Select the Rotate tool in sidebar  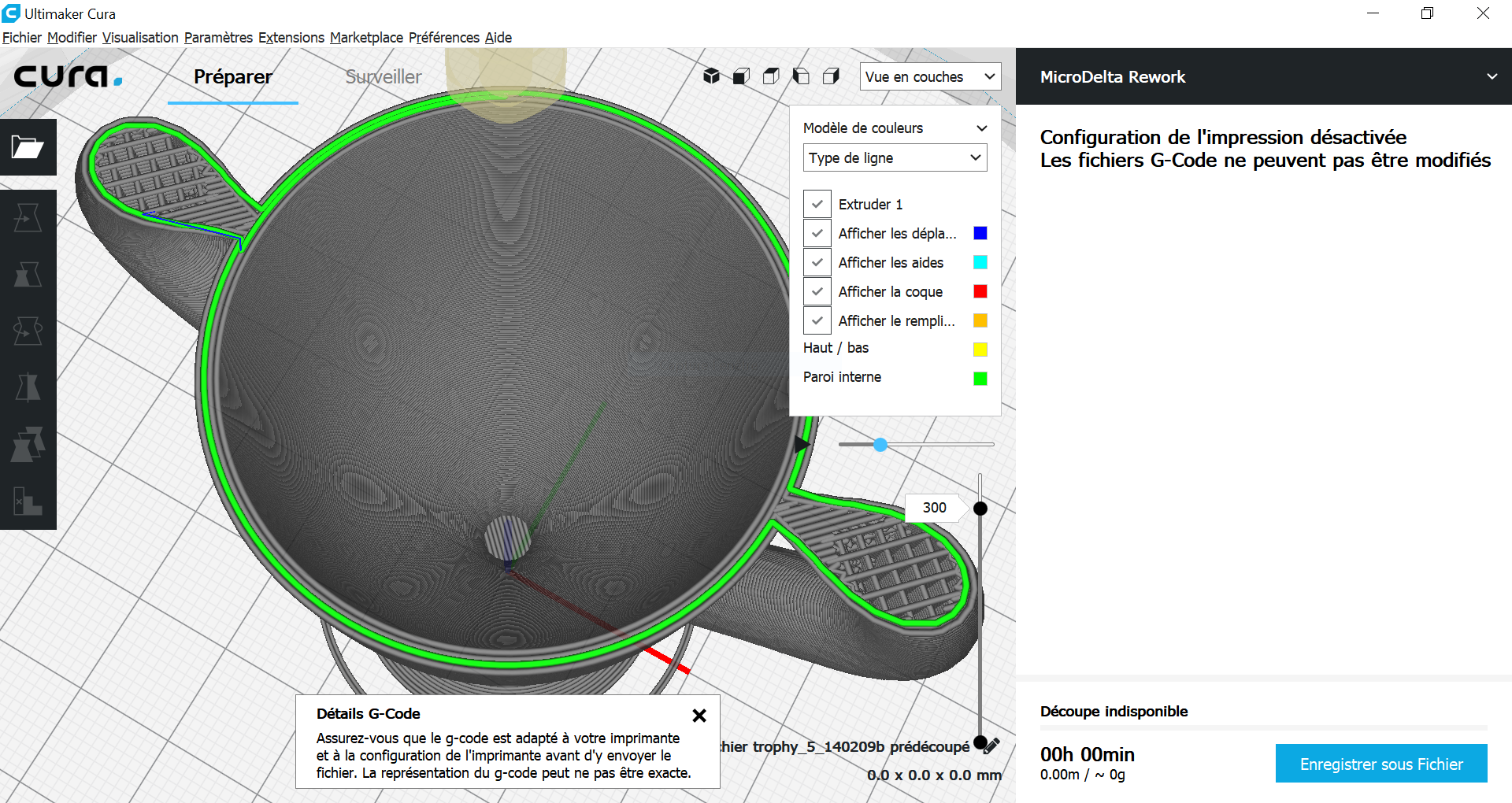point(28,331)
